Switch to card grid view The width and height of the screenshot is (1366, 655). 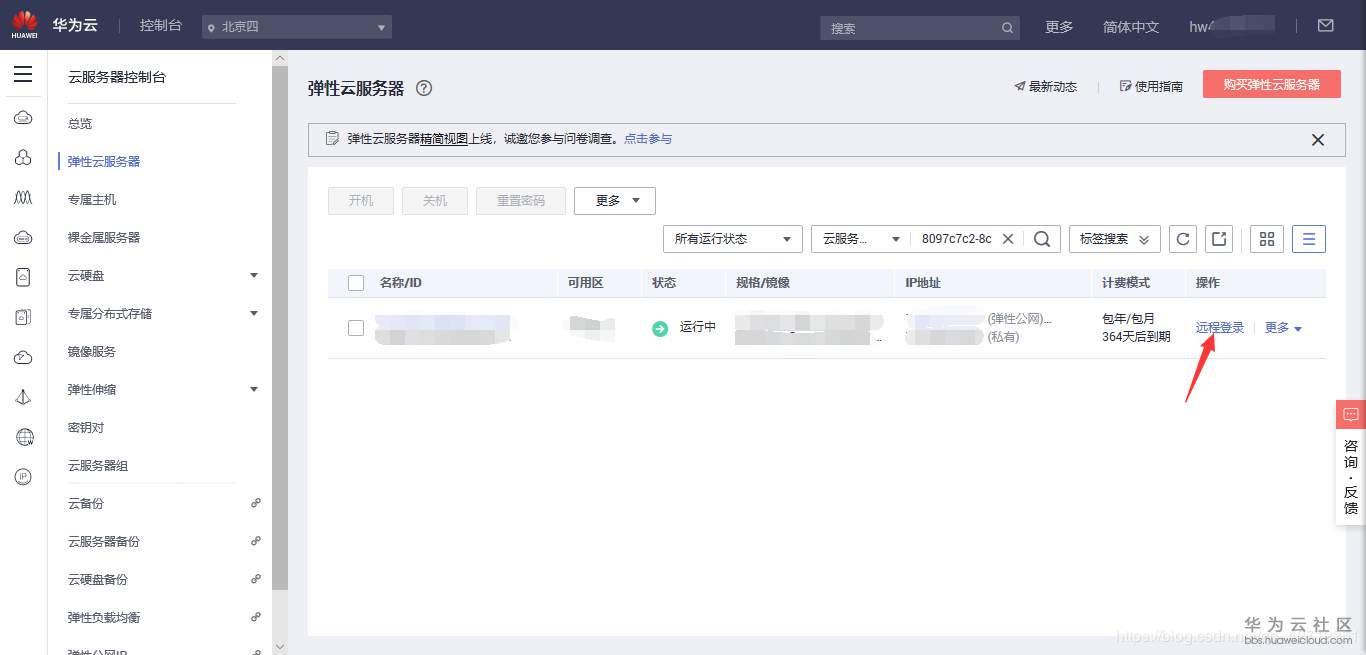tap(1267, 239)
